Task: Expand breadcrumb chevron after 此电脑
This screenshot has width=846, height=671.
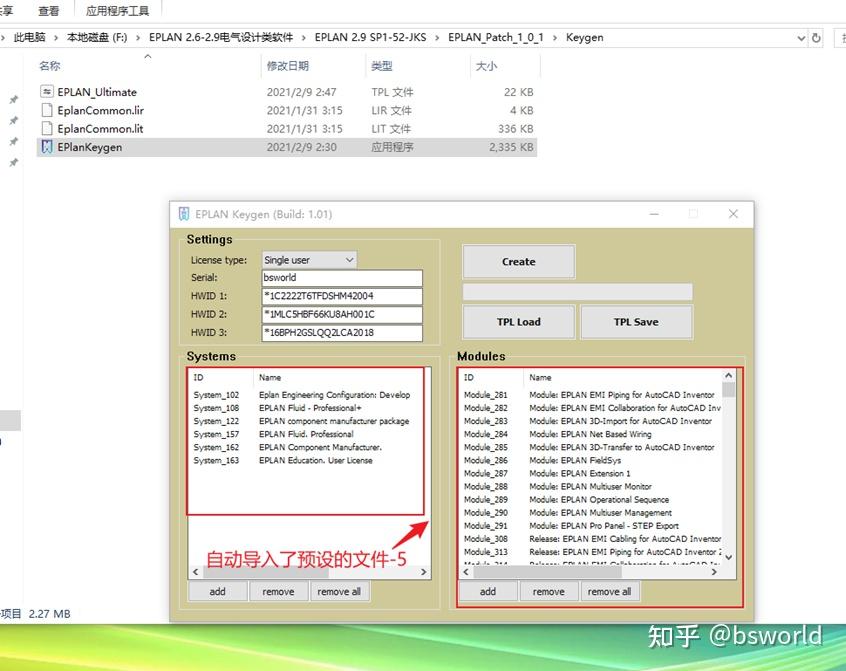Action: click(x=56, y=38)
